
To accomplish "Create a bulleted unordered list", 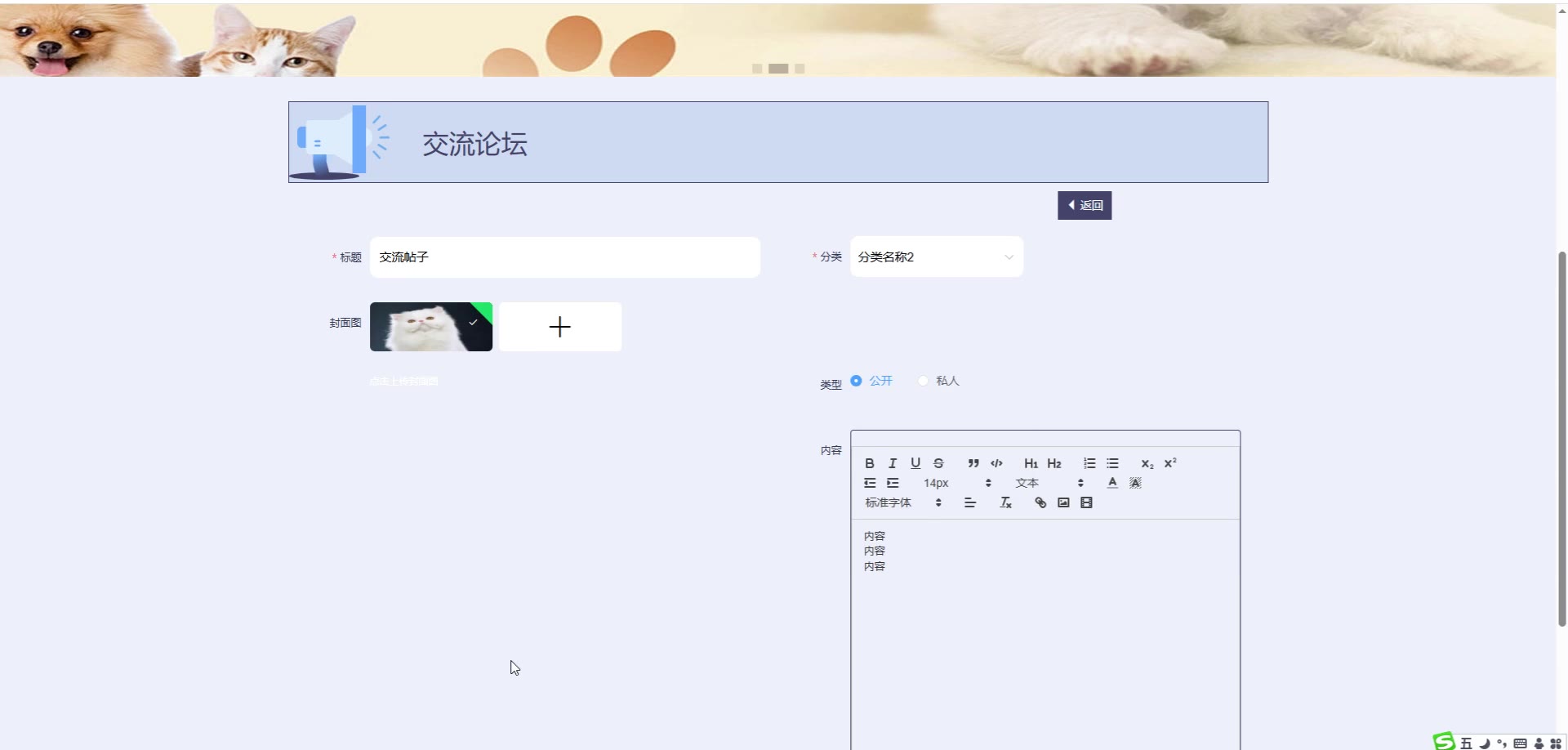I will pyautogui.click(x=1112, y=463).
